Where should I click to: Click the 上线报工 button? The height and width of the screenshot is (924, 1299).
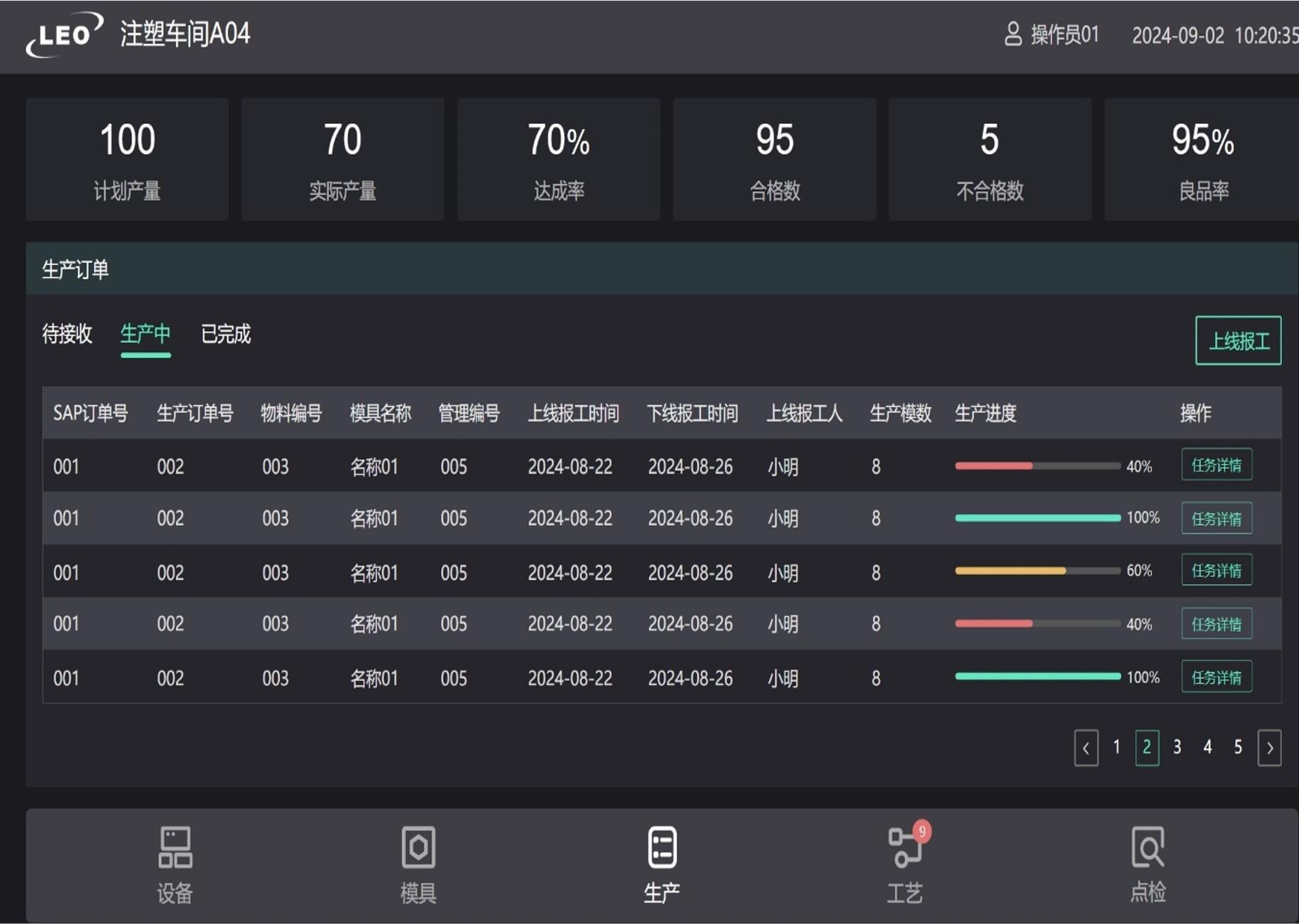pos(1238,341)
